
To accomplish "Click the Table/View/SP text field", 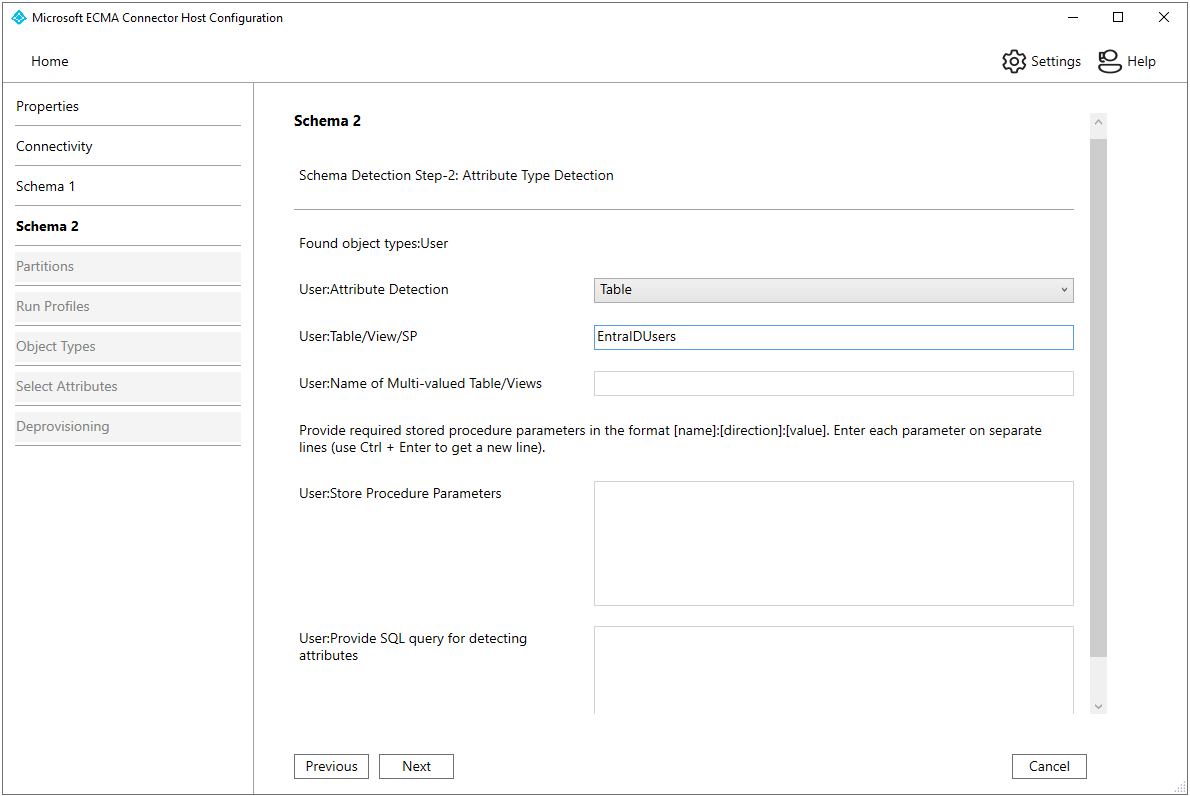I will click(833, 337).
